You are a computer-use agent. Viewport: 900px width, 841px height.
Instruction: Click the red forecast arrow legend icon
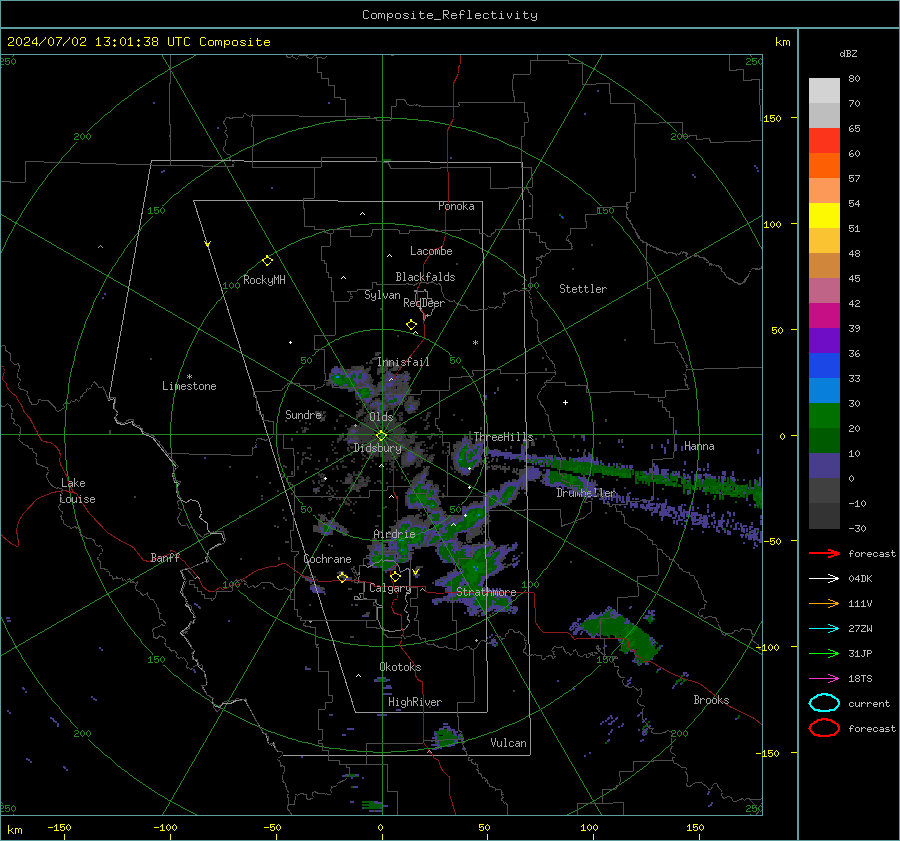824,553
